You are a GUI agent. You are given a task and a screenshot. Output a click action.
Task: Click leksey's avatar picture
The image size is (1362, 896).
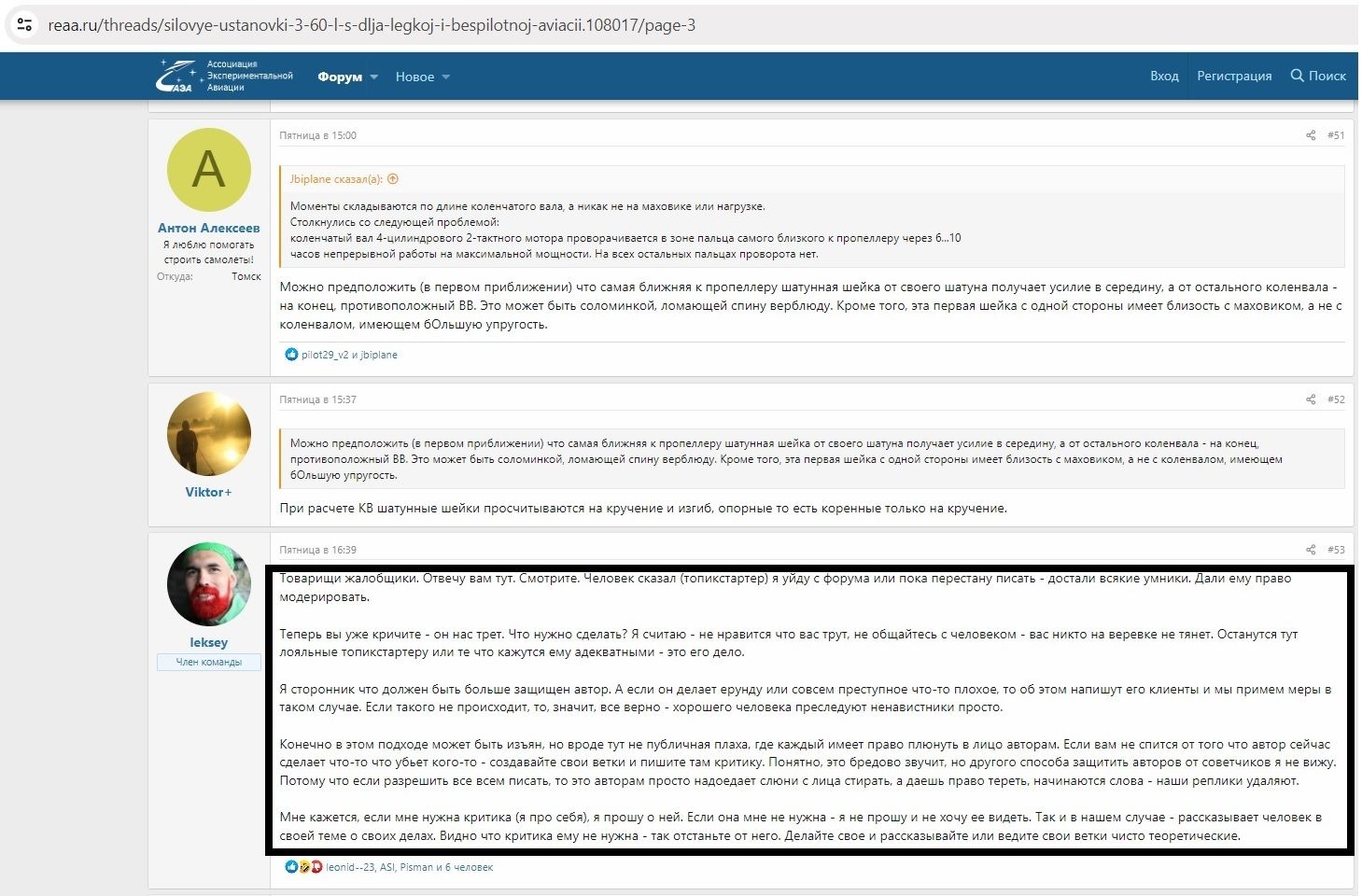tap(208, 584)
